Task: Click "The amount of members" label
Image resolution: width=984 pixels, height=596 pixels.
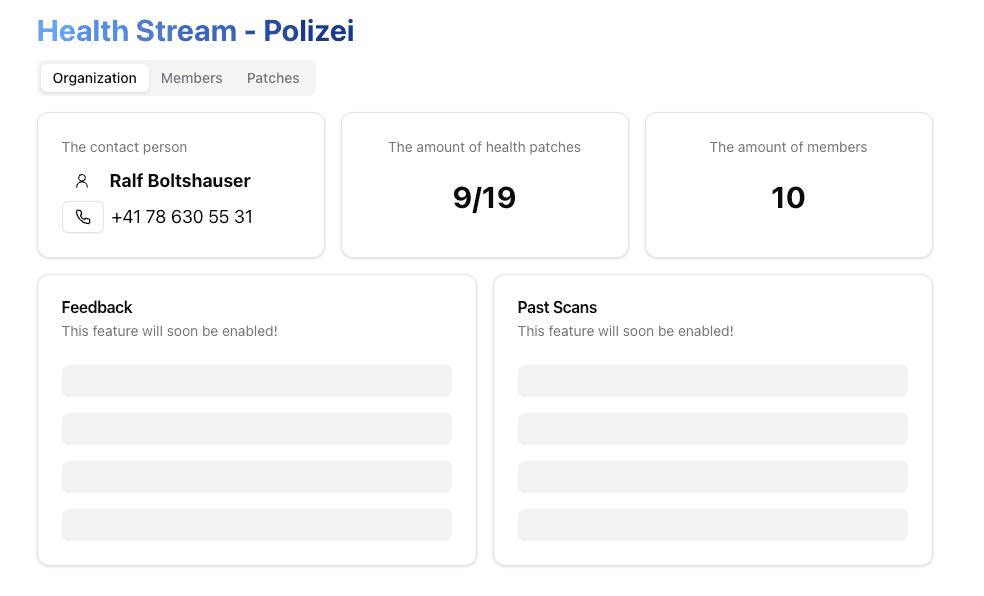Action: pos(788,147)
